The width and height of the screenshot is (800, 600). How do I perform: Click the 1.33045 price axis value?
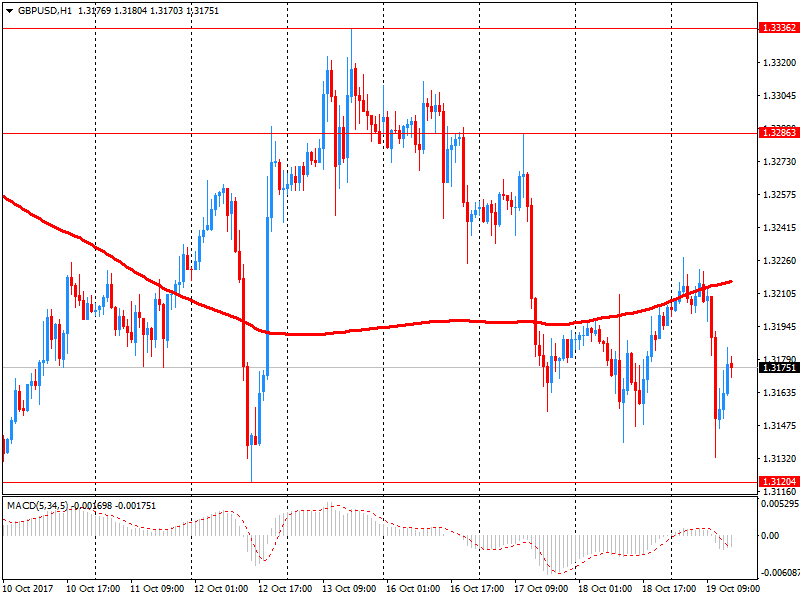click(x=780, y=96)
